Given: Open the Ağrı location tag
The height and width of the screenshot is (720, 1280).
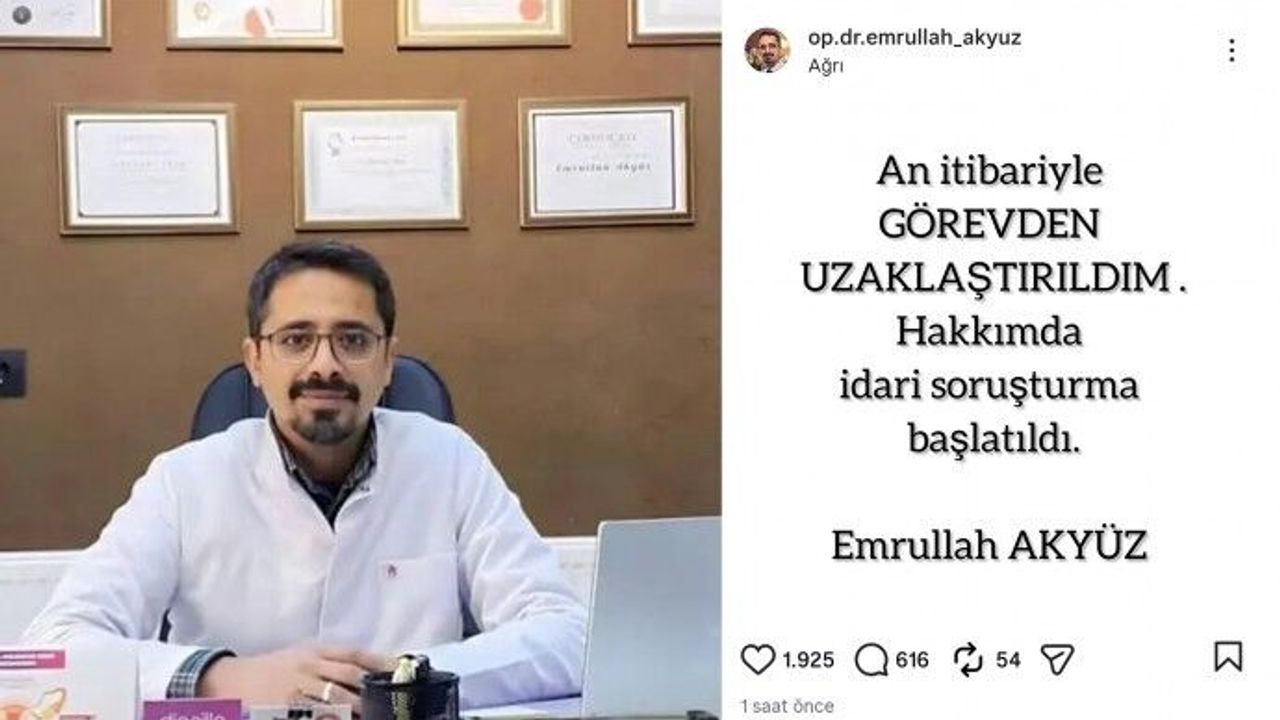Looking at the screenshot, I should click(x=825, y=66).
